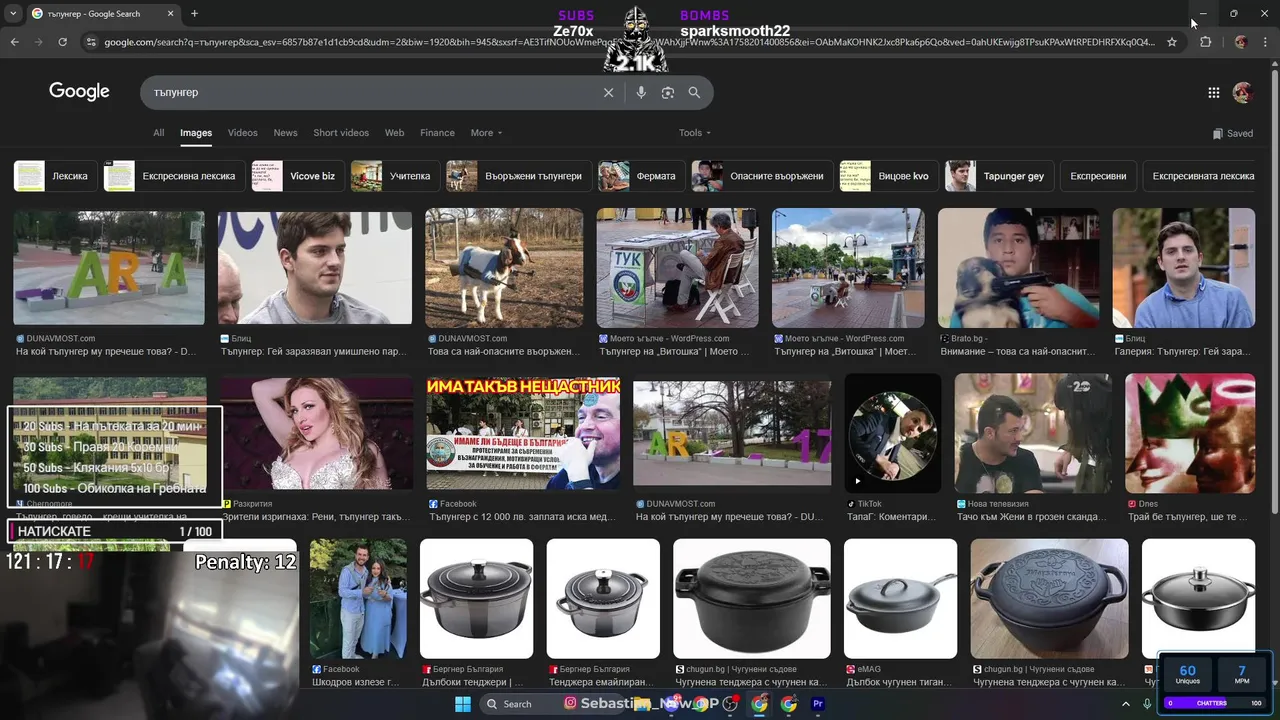Open 'Тъпунгер на „Витошка"' table image result
1280x720 pixels.
click(677, 267)
